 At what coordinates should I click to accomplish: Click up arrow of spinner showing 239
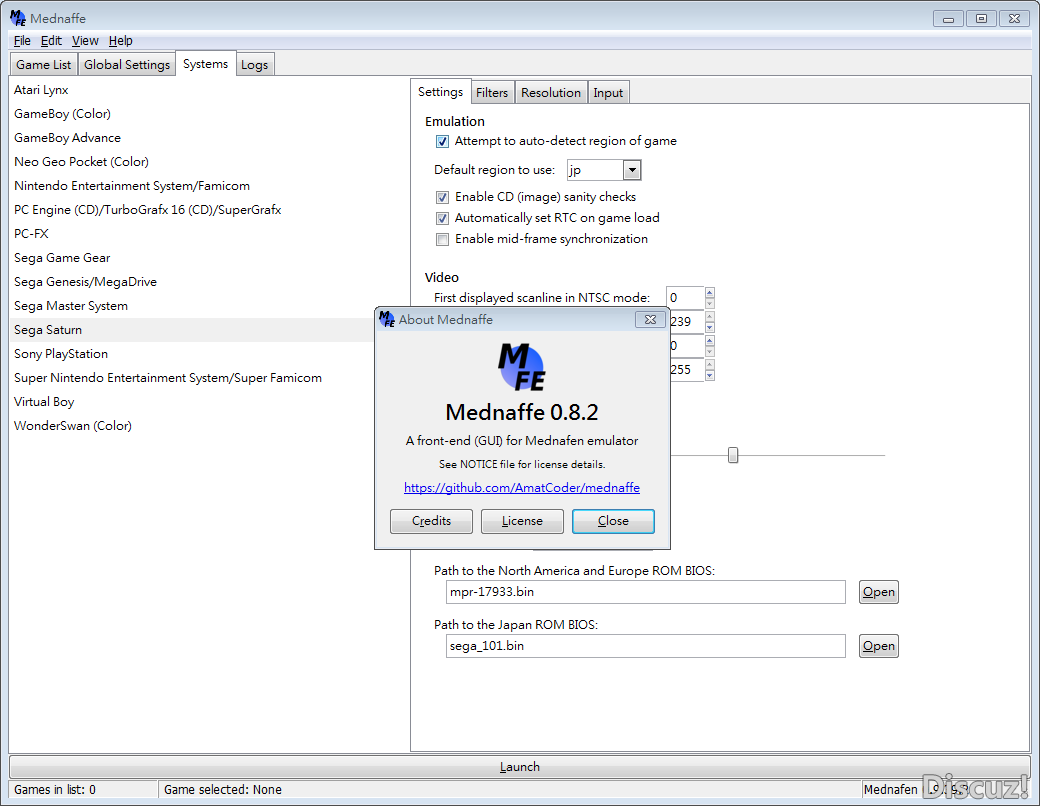710,316
